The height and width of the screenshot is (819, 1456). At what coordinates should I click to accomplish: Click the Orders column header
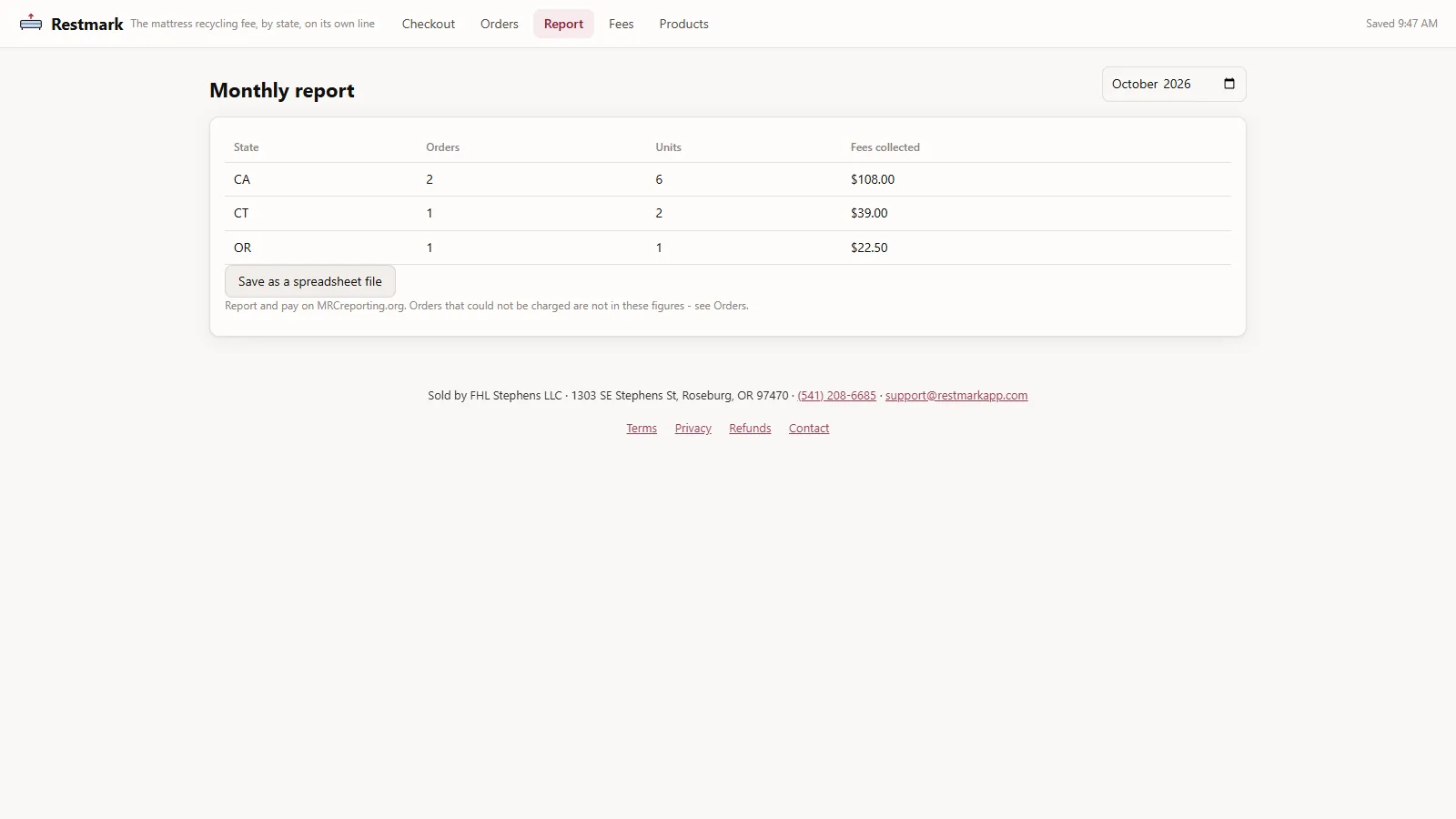(x=443, y=147)
